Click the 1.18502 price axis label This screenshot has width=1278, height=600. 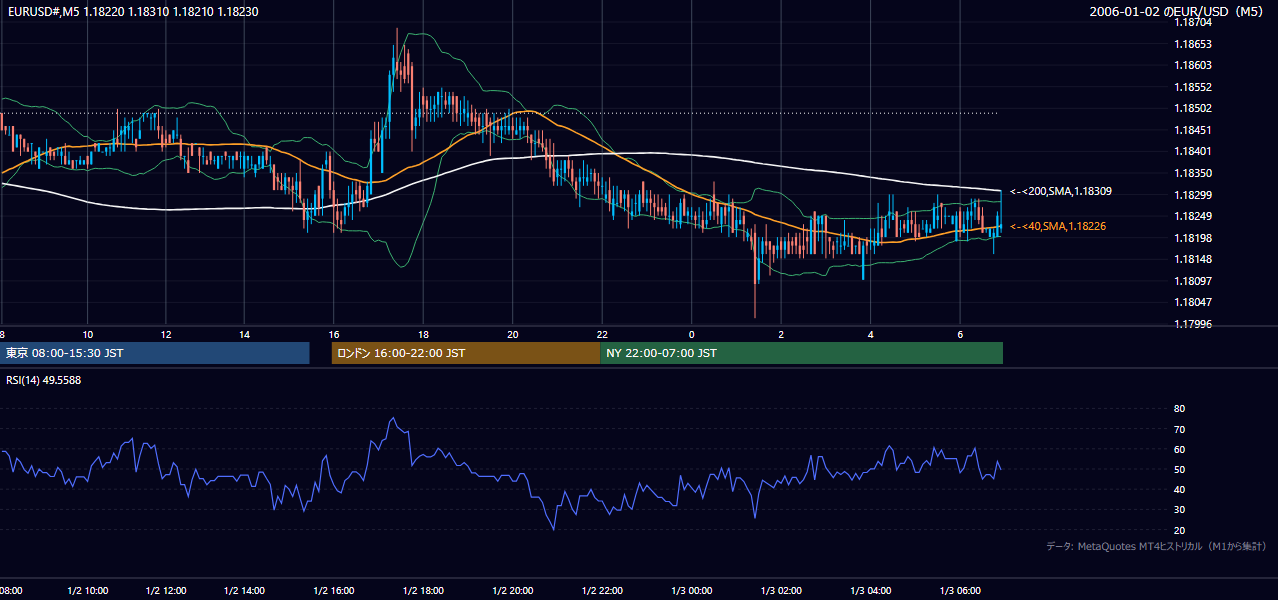click(1193, 108)
